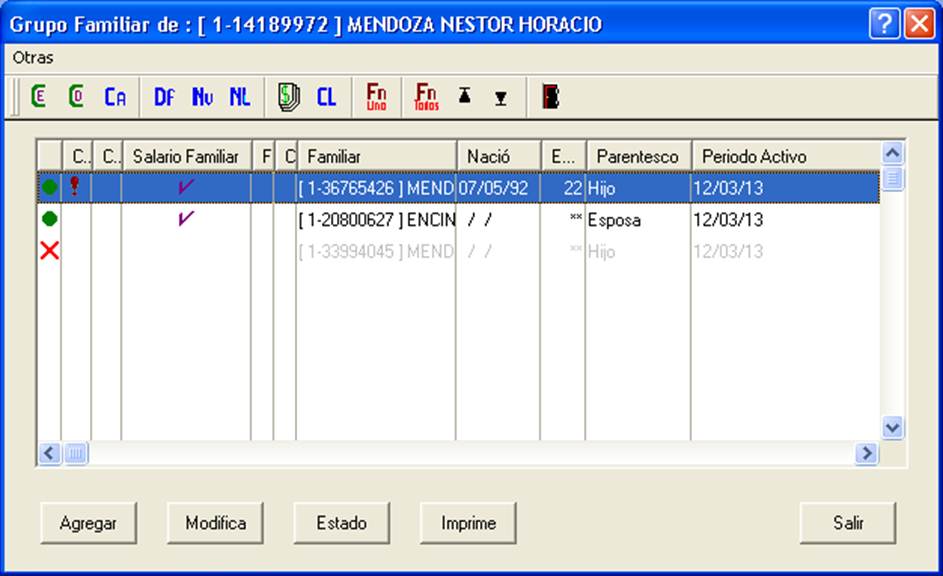Click the DF toolbar icon
Image resolution: width=943 pixels, height=576 pixels.
pyautogui.click(x=164, y=96)
